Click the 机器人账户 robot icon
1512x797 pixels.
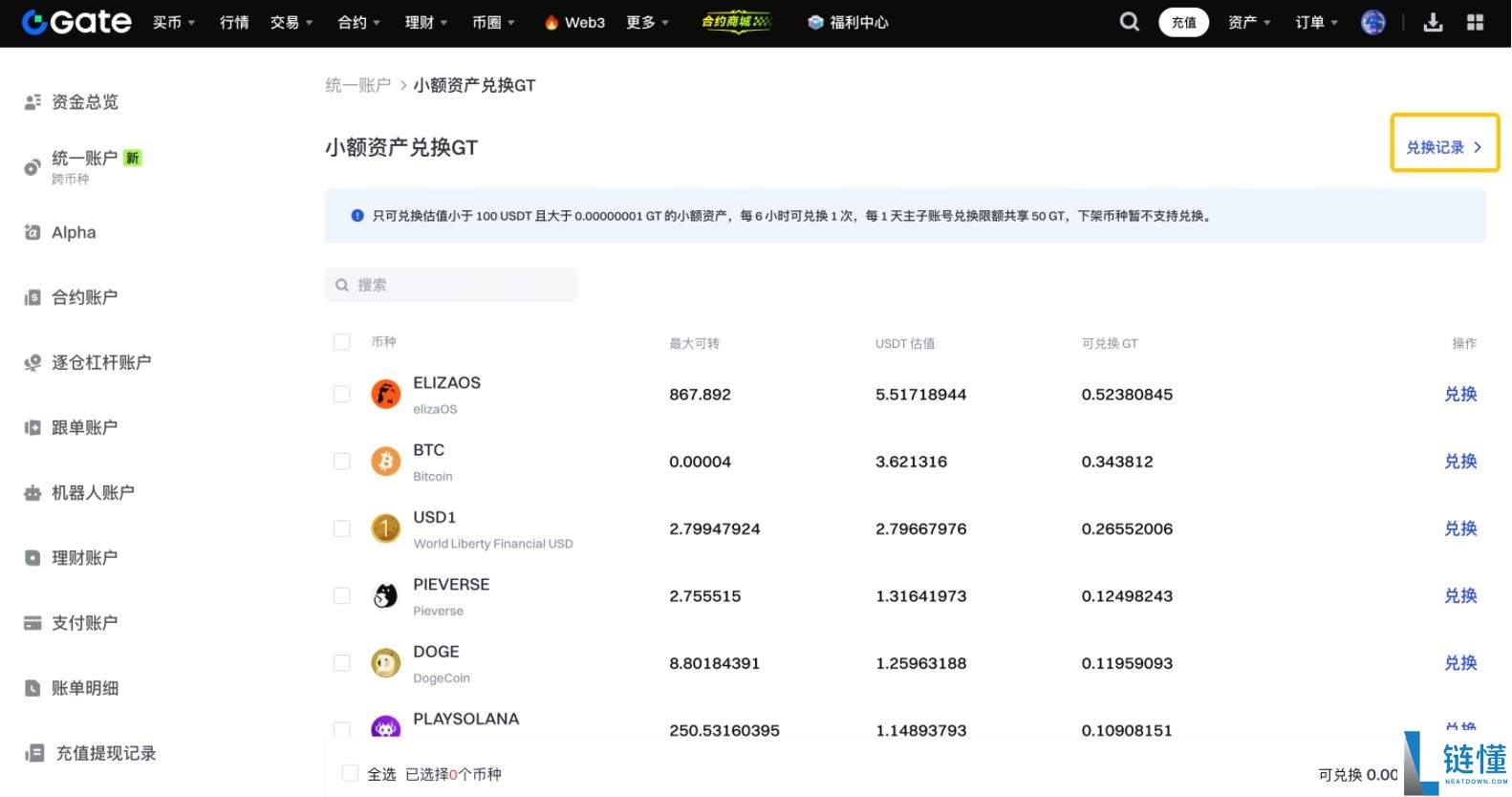[32, 493]
